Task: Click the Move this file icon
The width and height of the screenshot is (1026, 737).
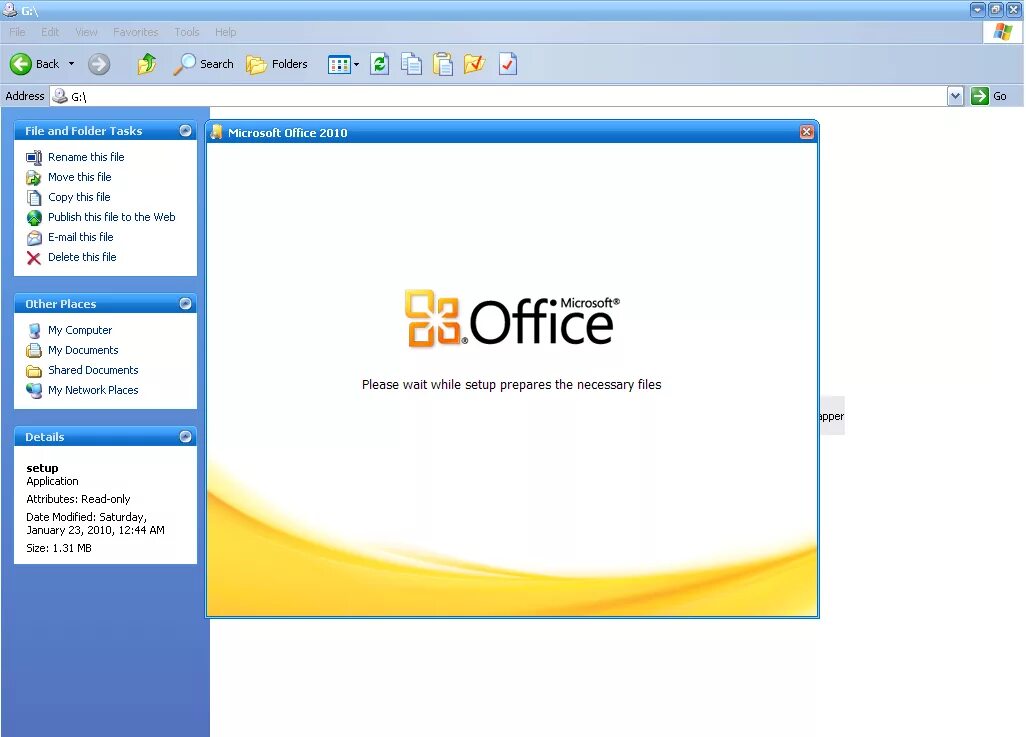Action: [x=34, y=177]
